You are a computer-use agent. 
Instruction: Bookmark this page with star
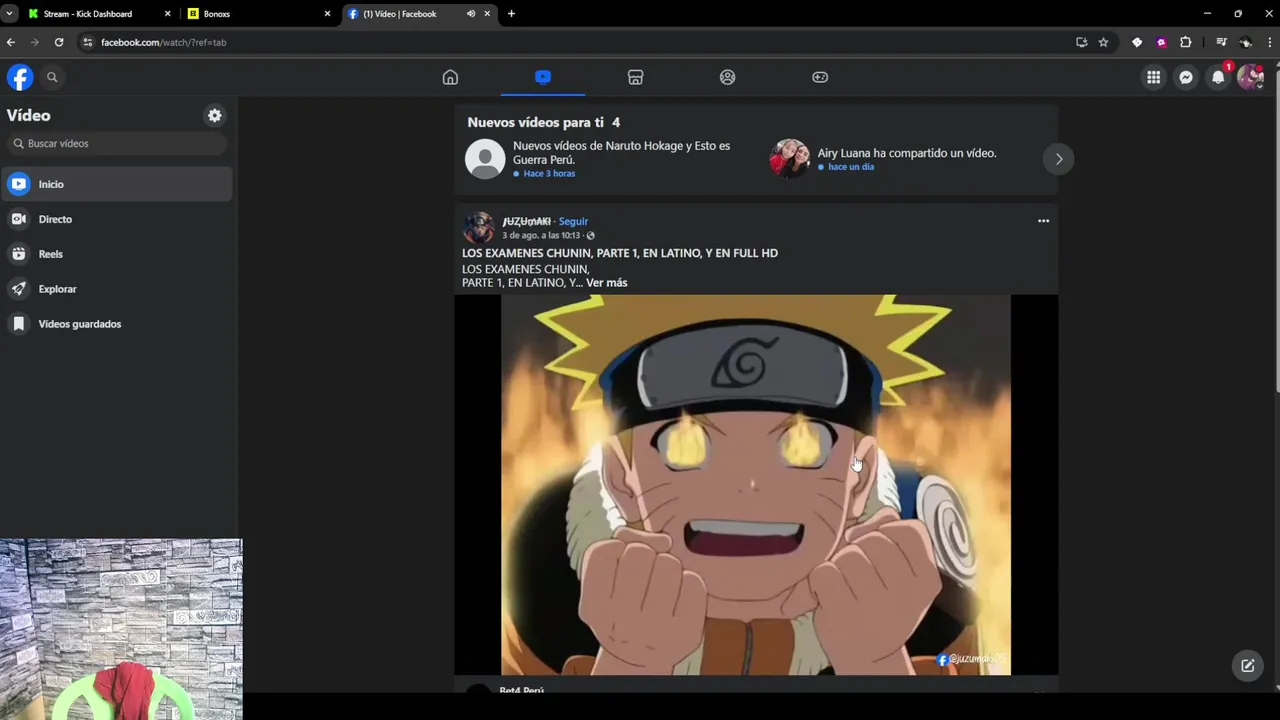tap(1103, 42)
